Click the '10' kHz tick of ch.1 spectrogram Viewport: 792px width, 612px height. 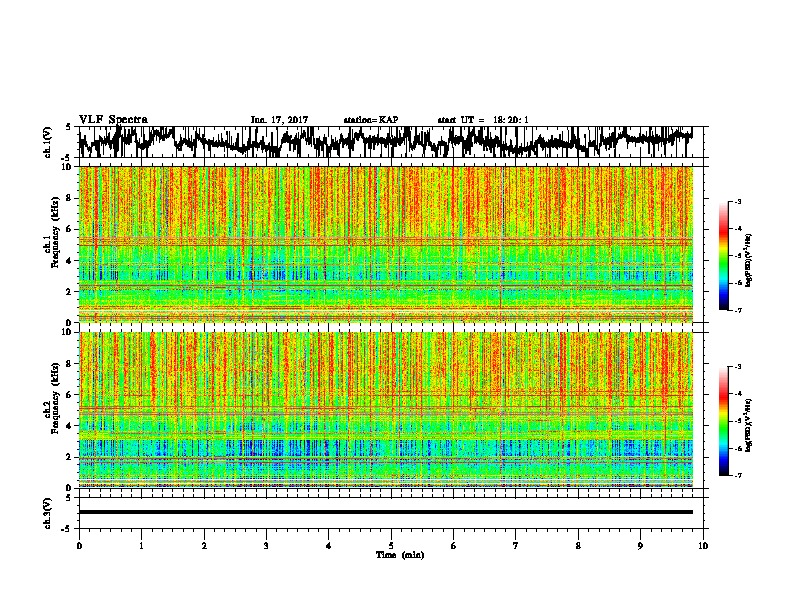68,167
